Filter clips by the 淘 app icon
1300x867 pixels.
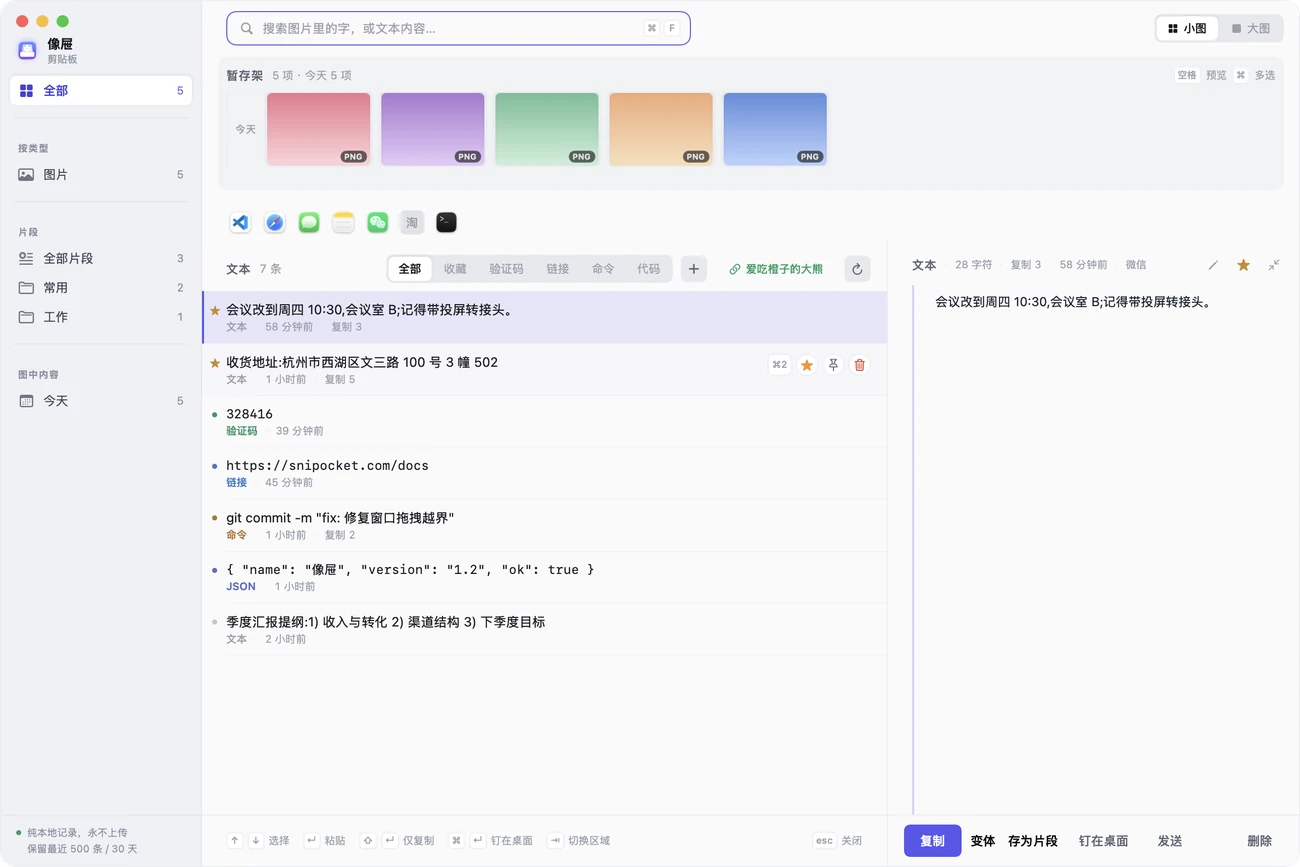click(x=412, y=222)
